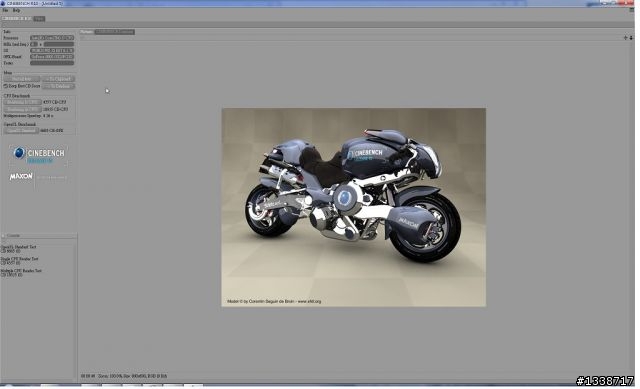Click the To Clipboard button

click(x=58, y=79)
